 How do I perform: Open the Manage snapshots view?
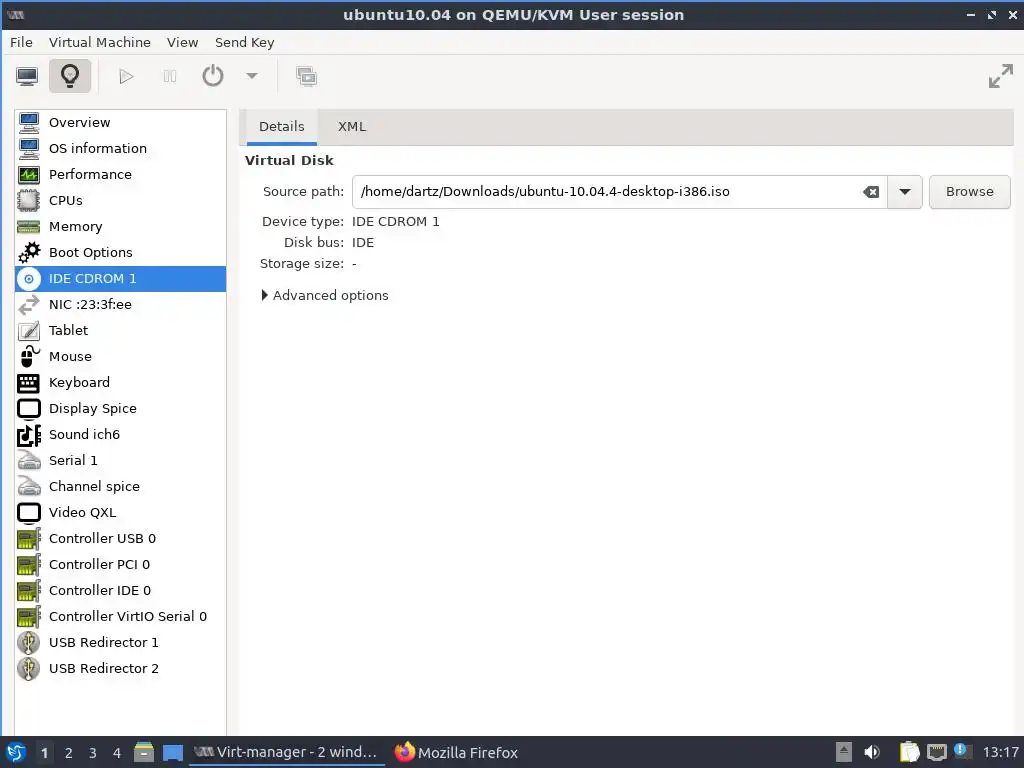[306, 76]
